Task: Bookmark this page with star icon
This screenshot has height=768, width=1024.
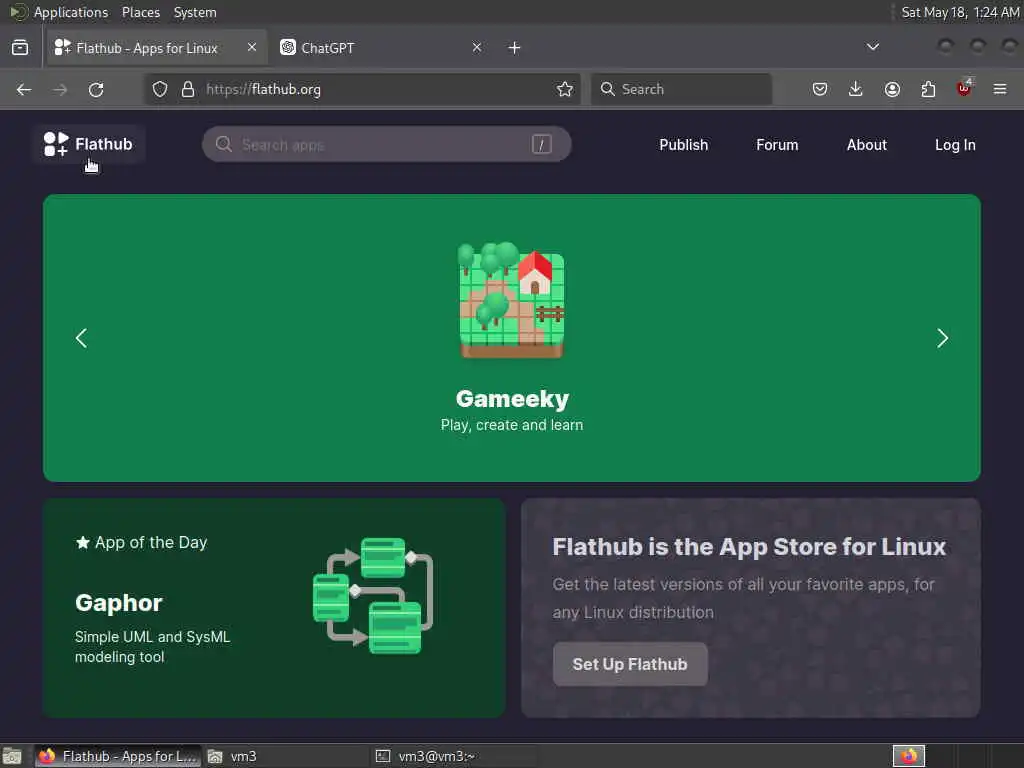Action: [565, 89]
